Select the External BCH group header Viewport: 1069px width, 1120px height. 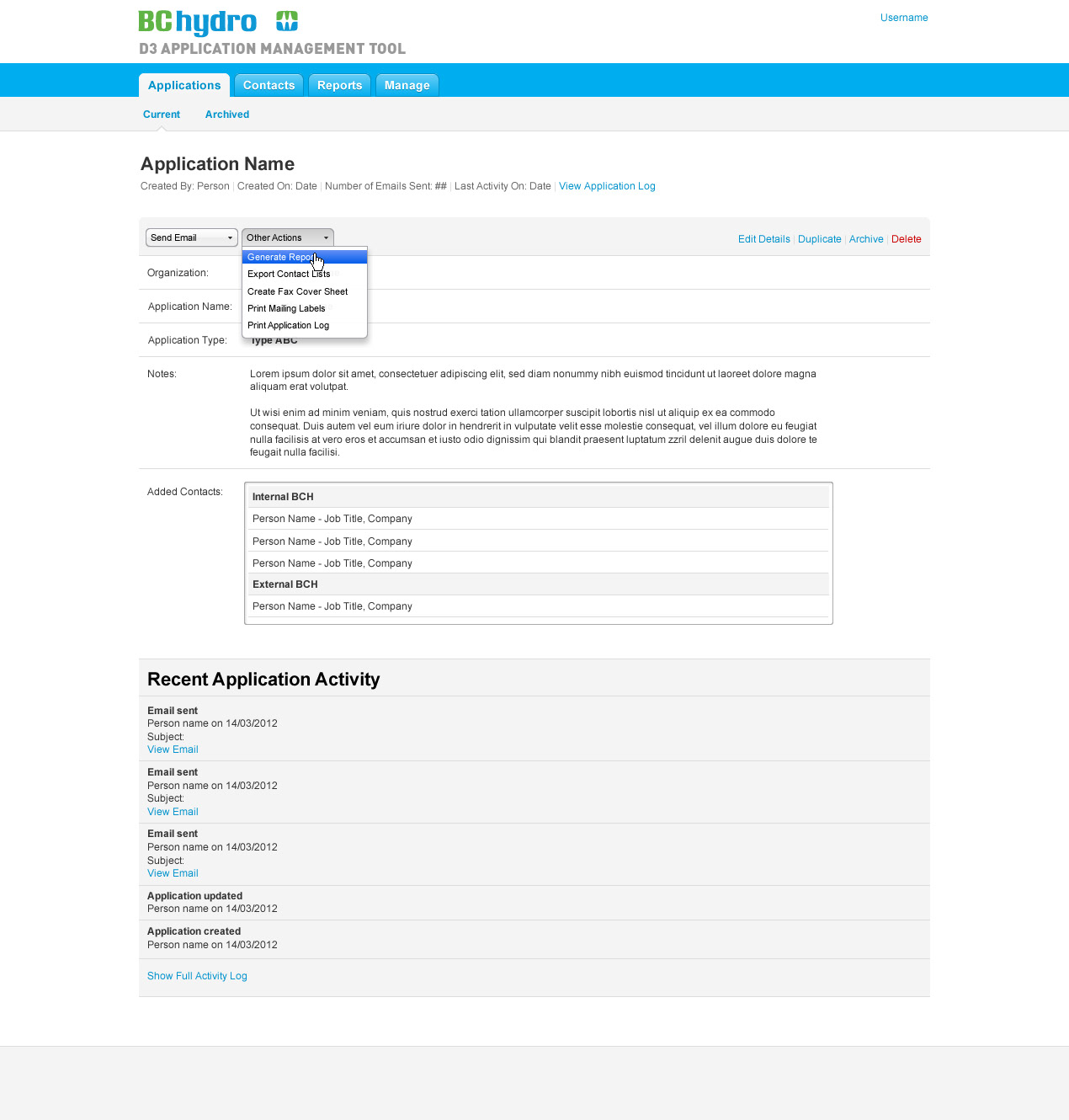click(x=539, y=584)
